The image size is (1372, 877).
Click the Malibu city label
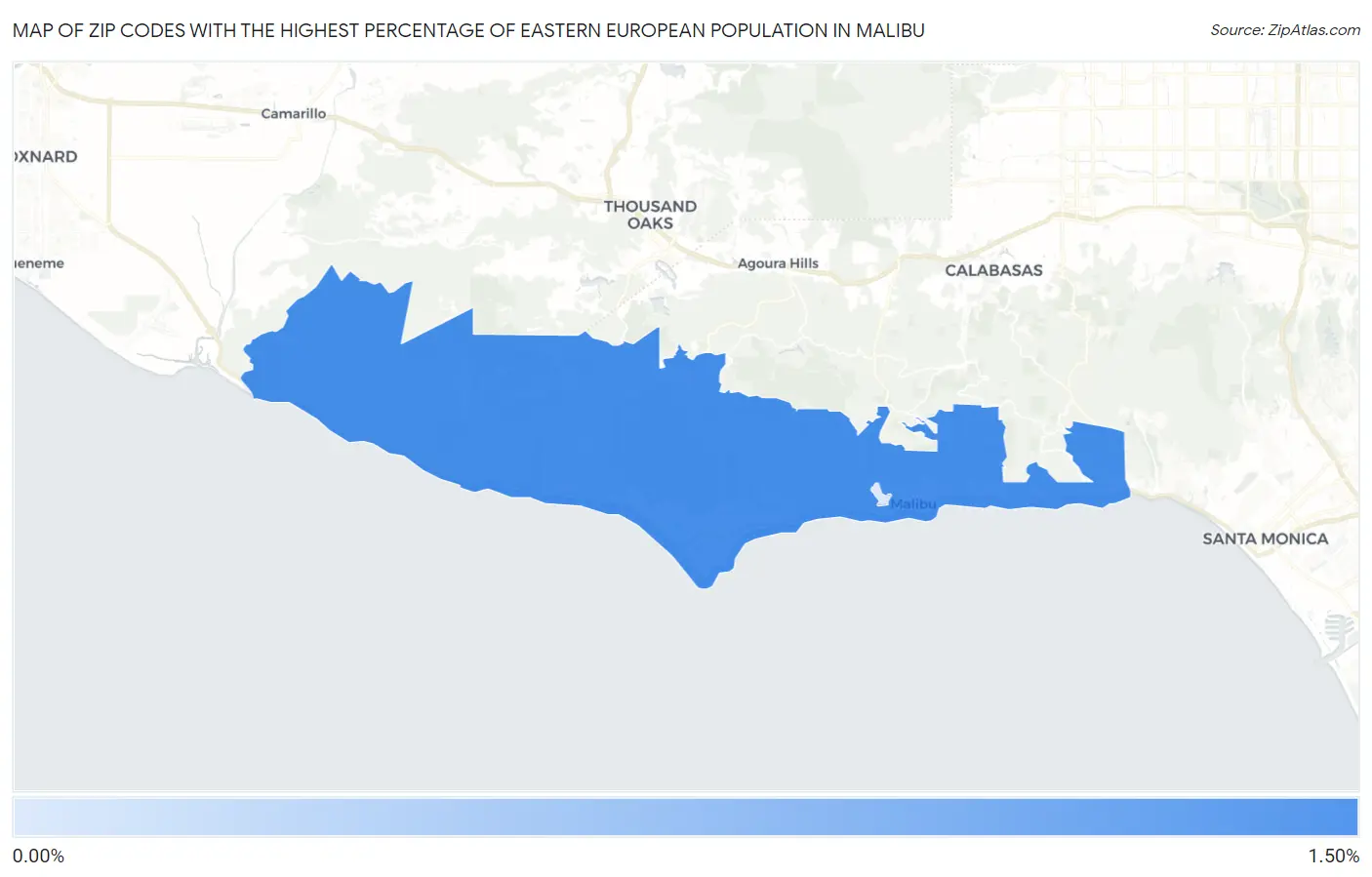[913, 504]
